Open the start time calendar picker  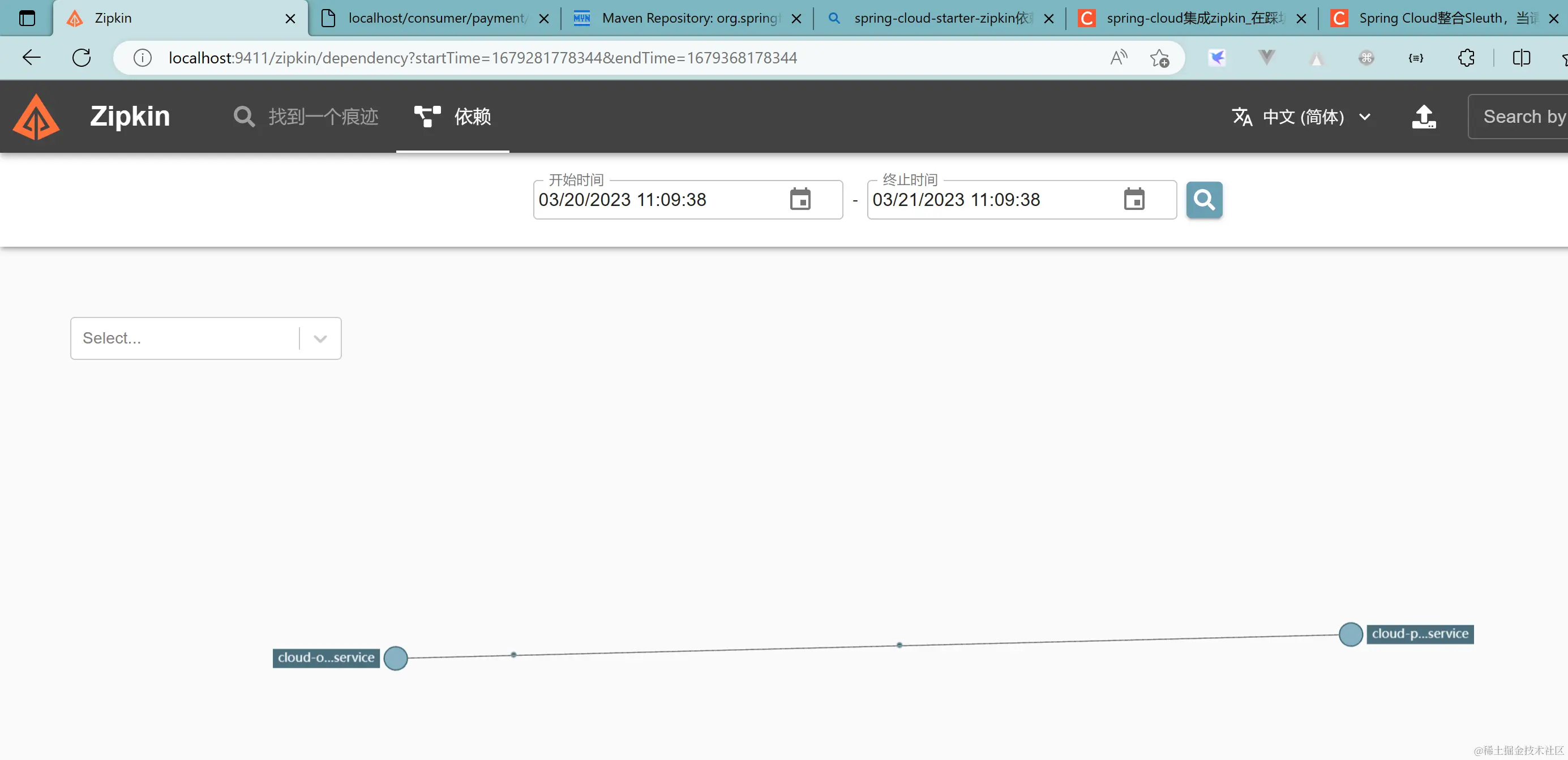[800, 200]
